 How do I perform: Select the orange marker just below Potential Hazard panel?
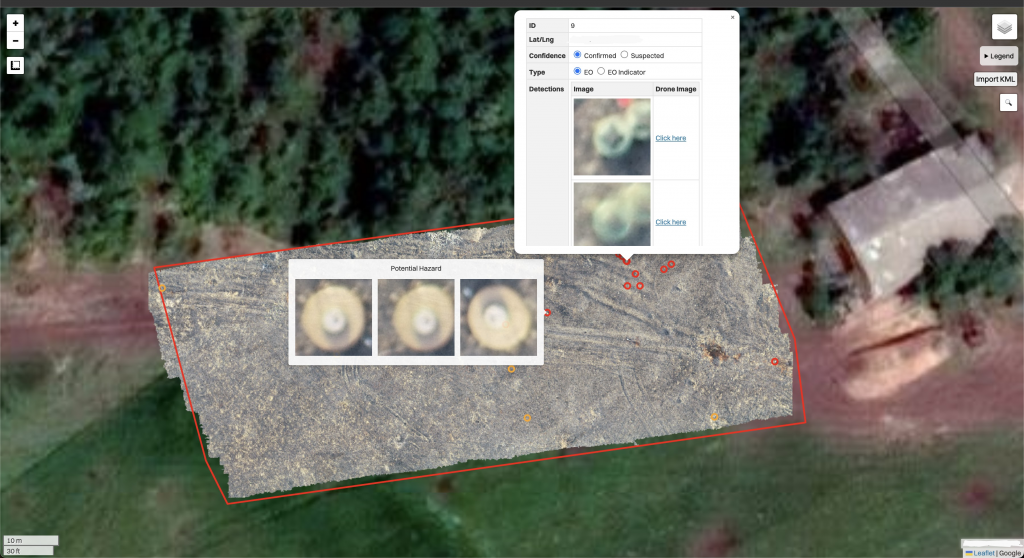pyautogui.click(x=511, y=369)
